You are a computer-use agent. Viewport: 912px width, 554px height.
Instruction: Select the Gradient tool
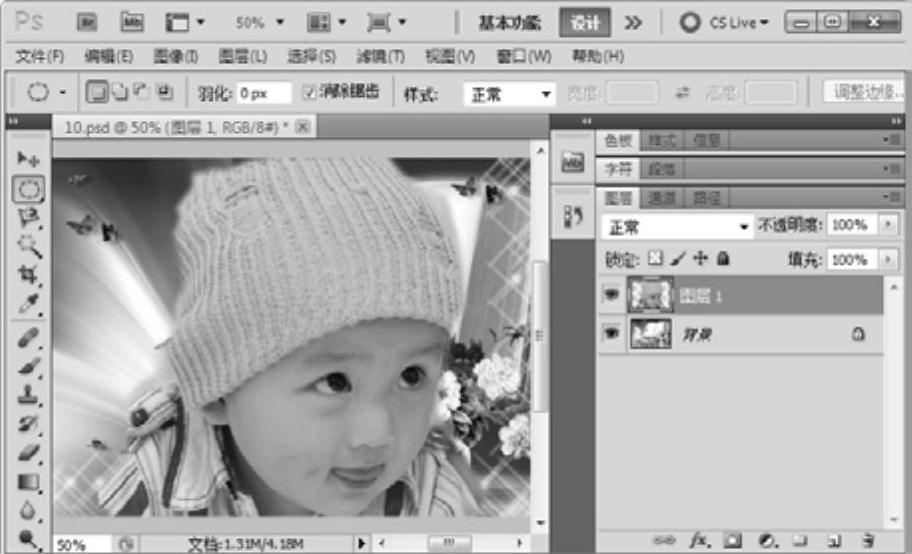(28, 482)
